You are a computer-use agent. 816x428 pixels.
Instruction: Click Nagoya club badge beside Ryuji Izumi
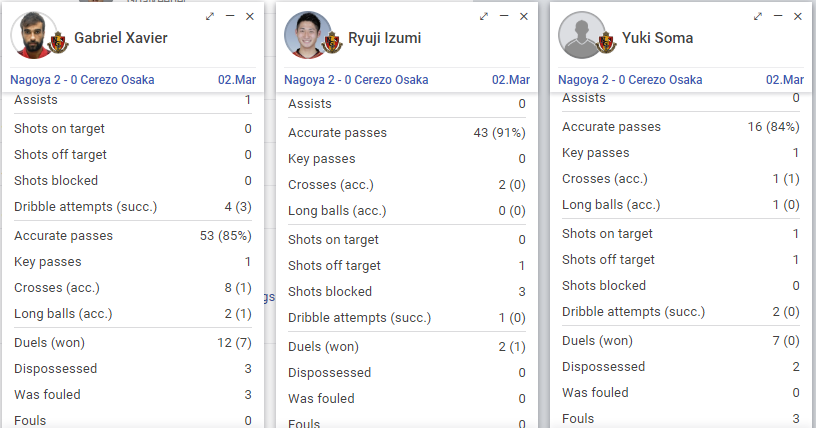coord(332,43)
